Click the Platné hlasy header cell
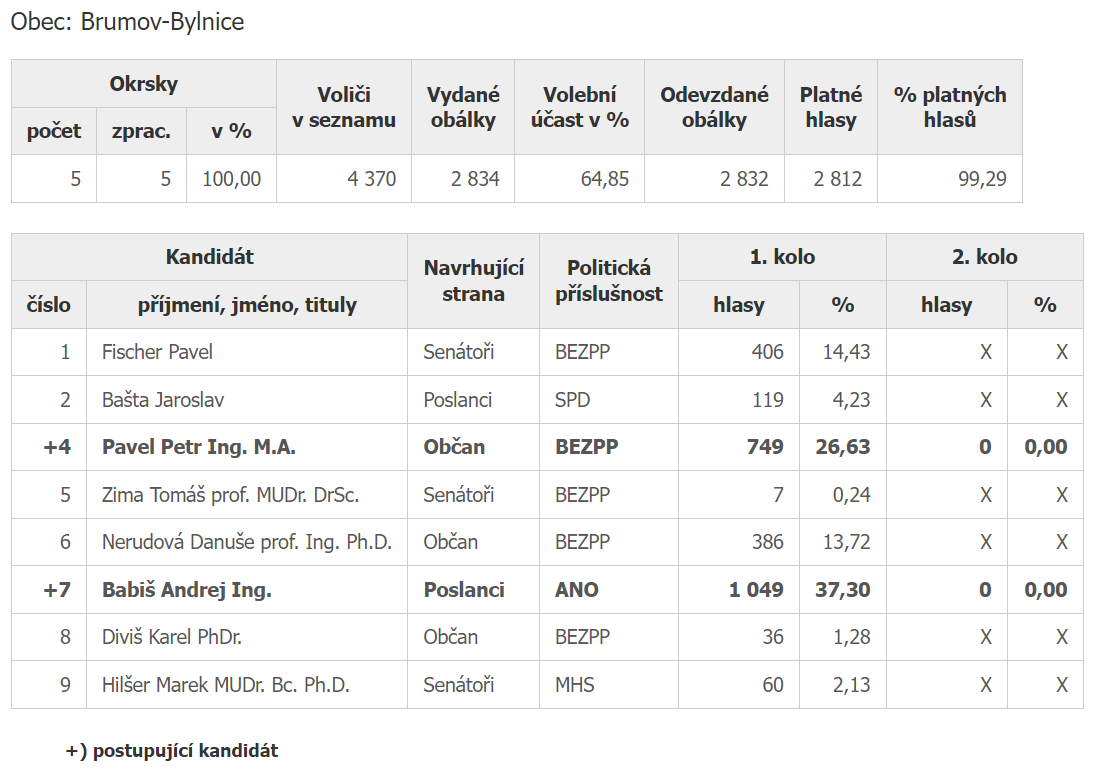The height and width of the screenshot is (780, 1104). pos(830,107)
